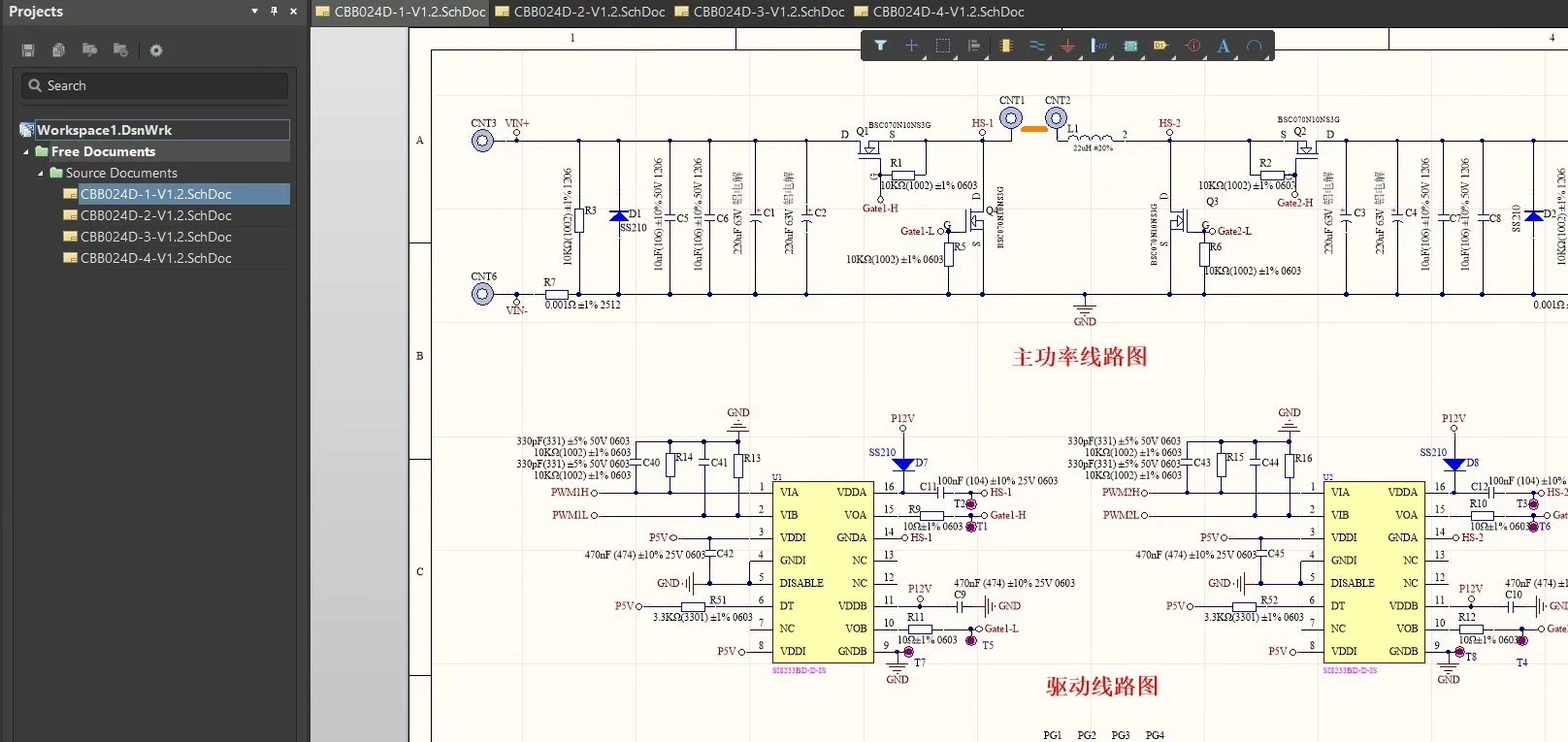The height and width of the screenshot is (742, 1568).
Task: Select CBB024D-1-V1.2.SchDoc in tree
Action: 155,194
